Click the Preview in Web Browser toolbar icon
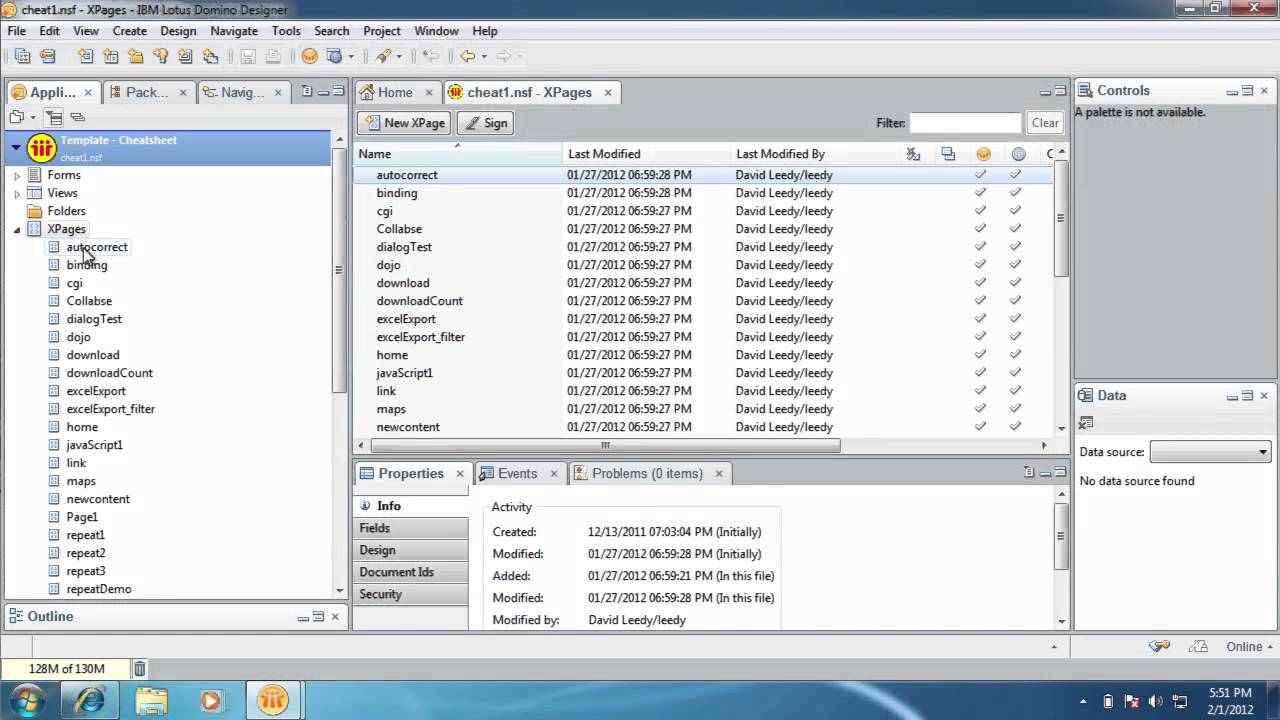The image size is (1280, 720). [335, 57]
